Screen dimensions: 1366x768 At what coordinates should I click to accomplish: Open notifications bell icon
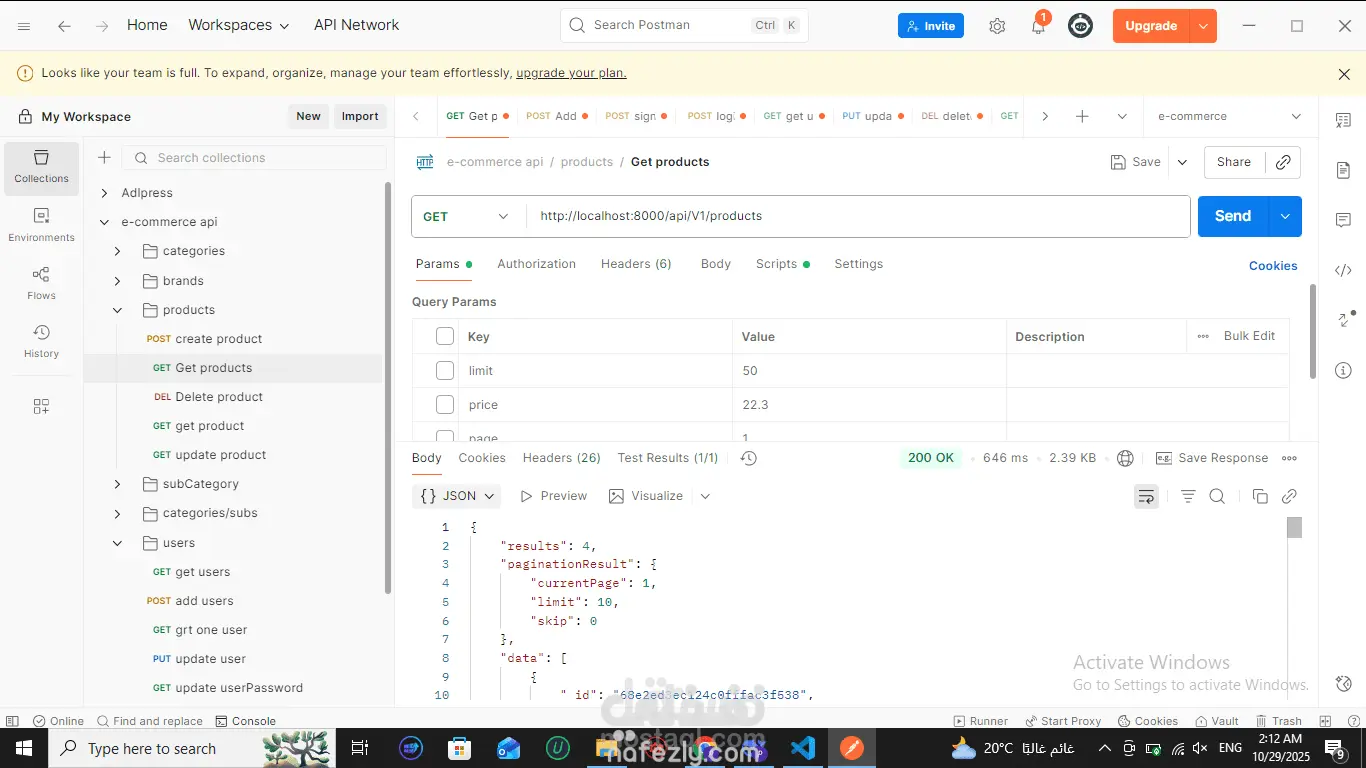click(1038, 27)
